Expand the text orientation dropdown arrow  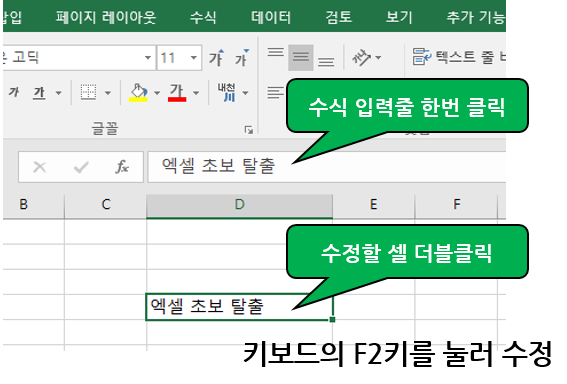click(x=378, y=58)
